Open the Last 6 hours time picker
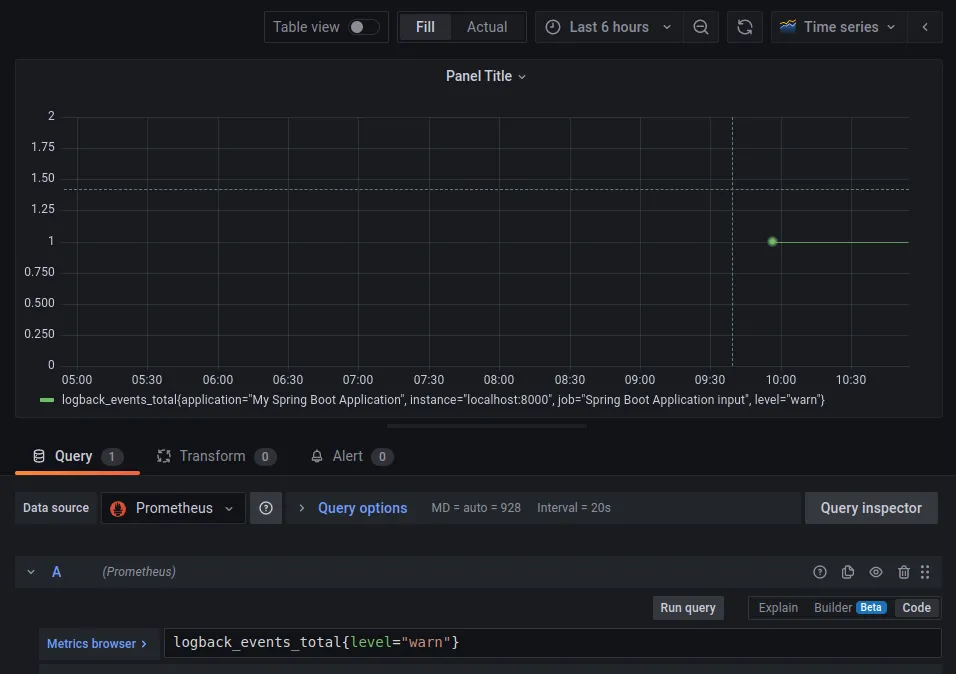Viewport: 956px width, 674px height. (x=608, y=27)
